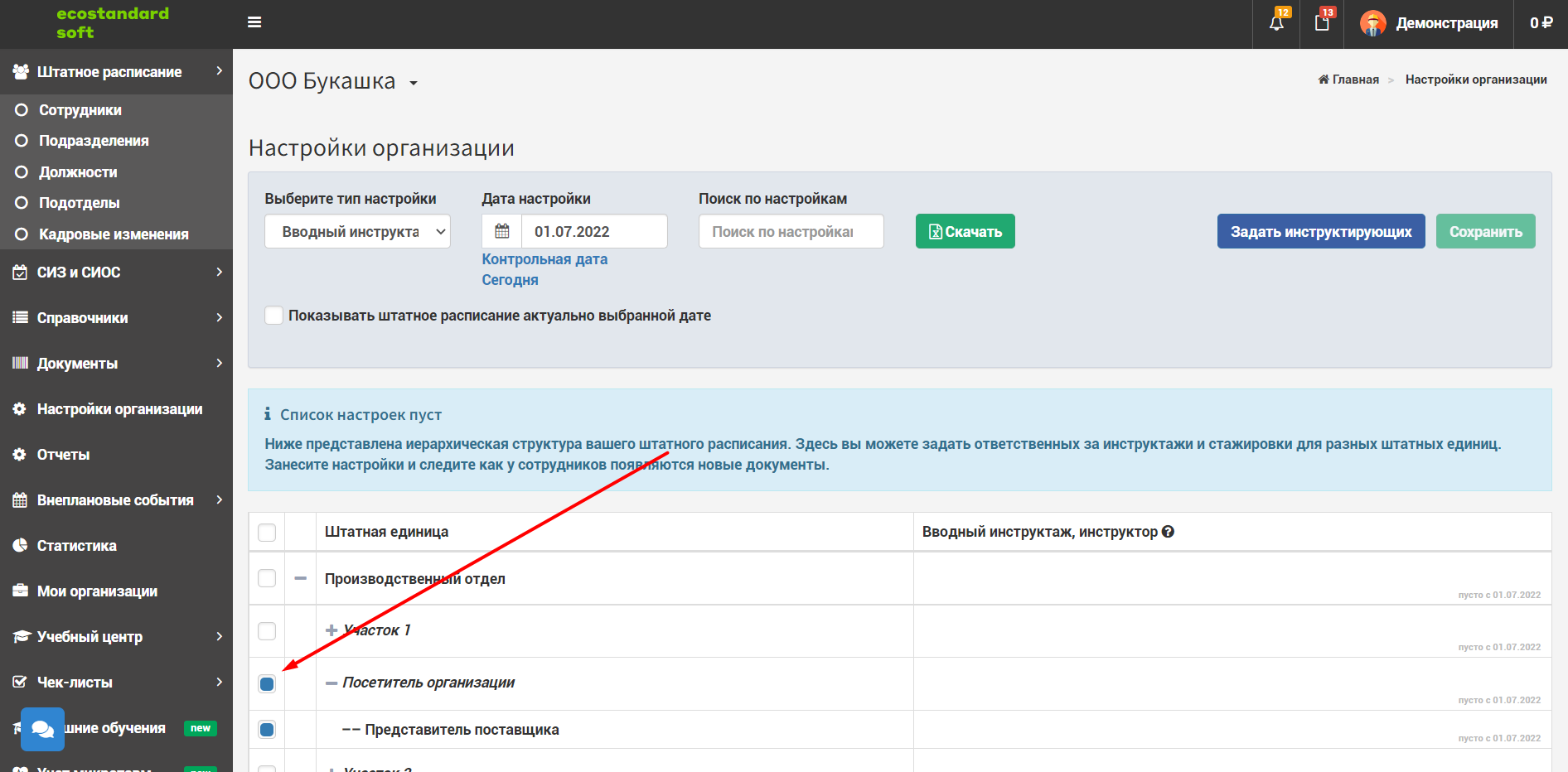
Task: Click the calendar icon by date field
Action: click(x=502, y=231)
